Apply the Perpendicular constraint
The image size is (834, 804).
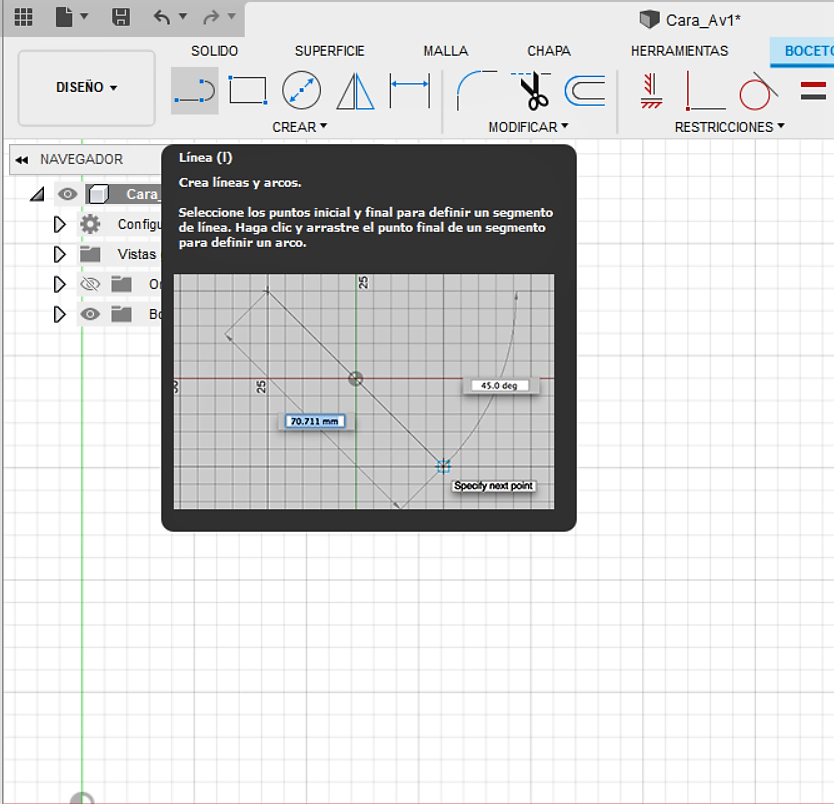tap(705, 90)
